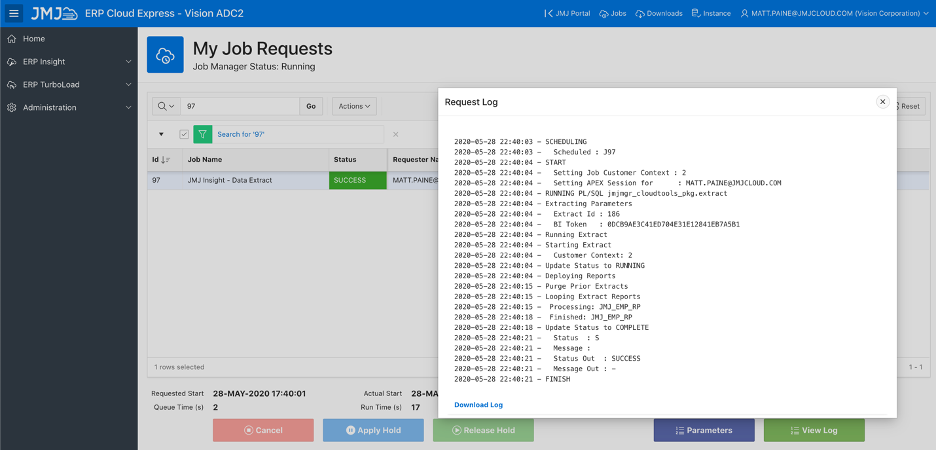Click the 'Extract Id : 186' log line

(x=537, y=214)
